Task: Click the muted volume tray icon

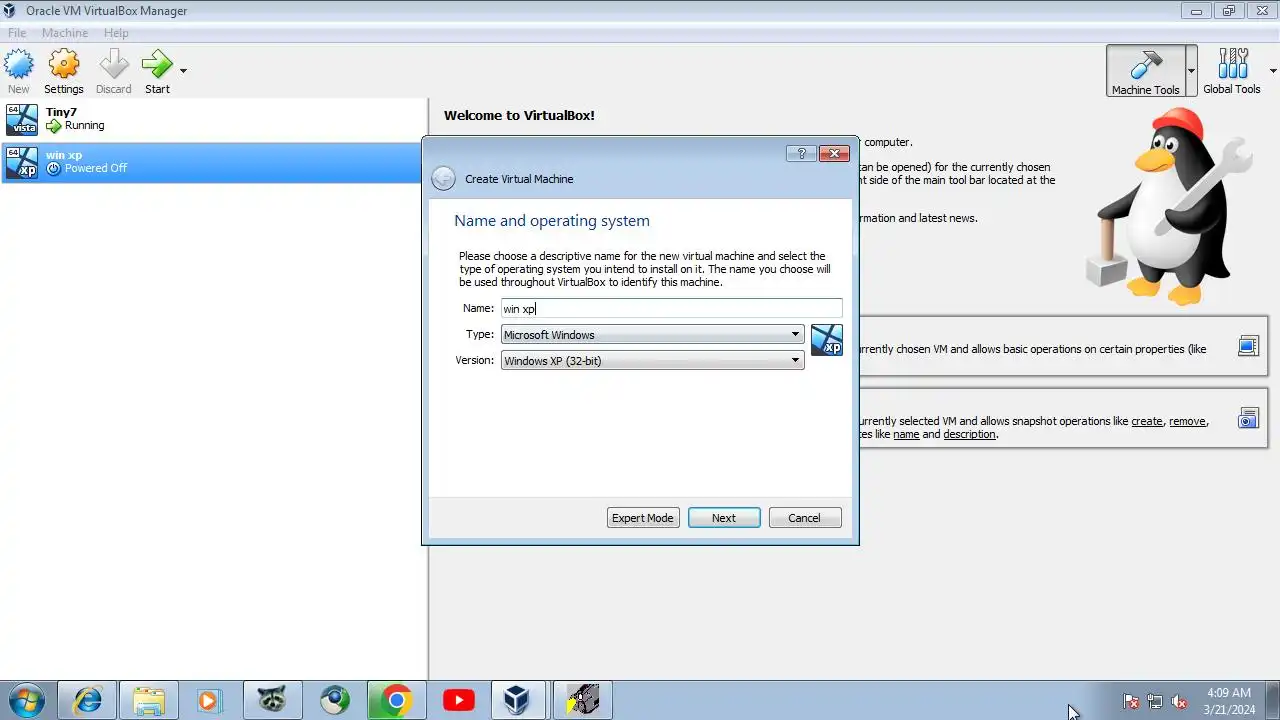Action: (x=1179, y=702)
